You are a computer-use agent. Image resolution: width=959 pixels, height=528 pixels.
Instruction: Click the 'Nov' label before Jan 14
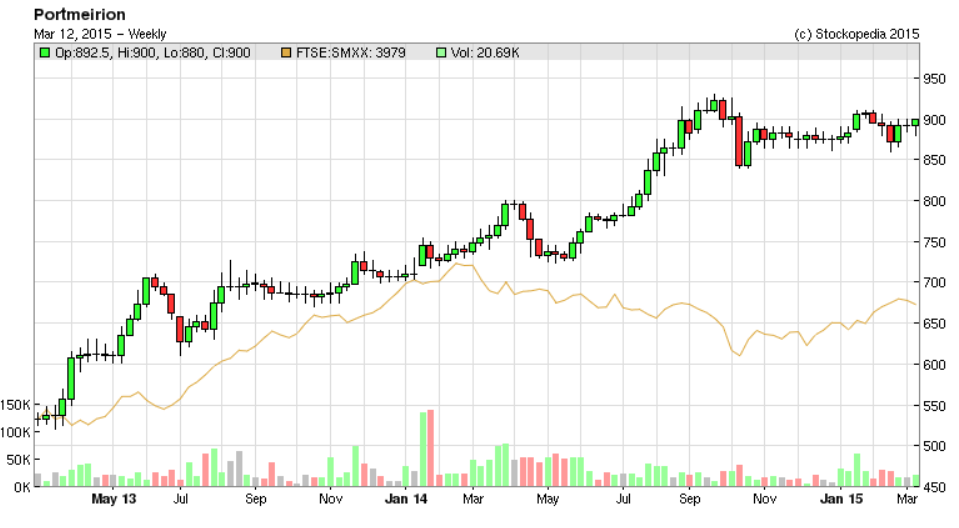pyautogui.click(x=331, y=499)
